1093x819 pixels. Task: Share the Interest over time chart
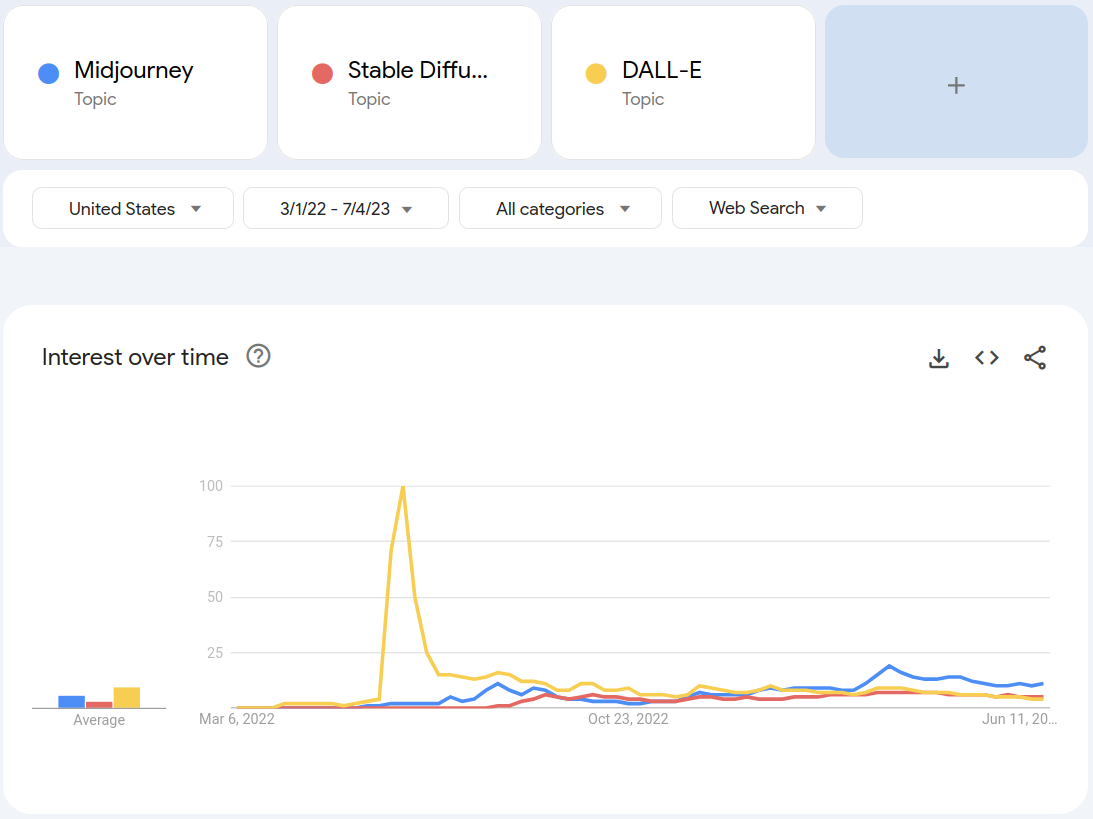click(x=1035, y=358)
